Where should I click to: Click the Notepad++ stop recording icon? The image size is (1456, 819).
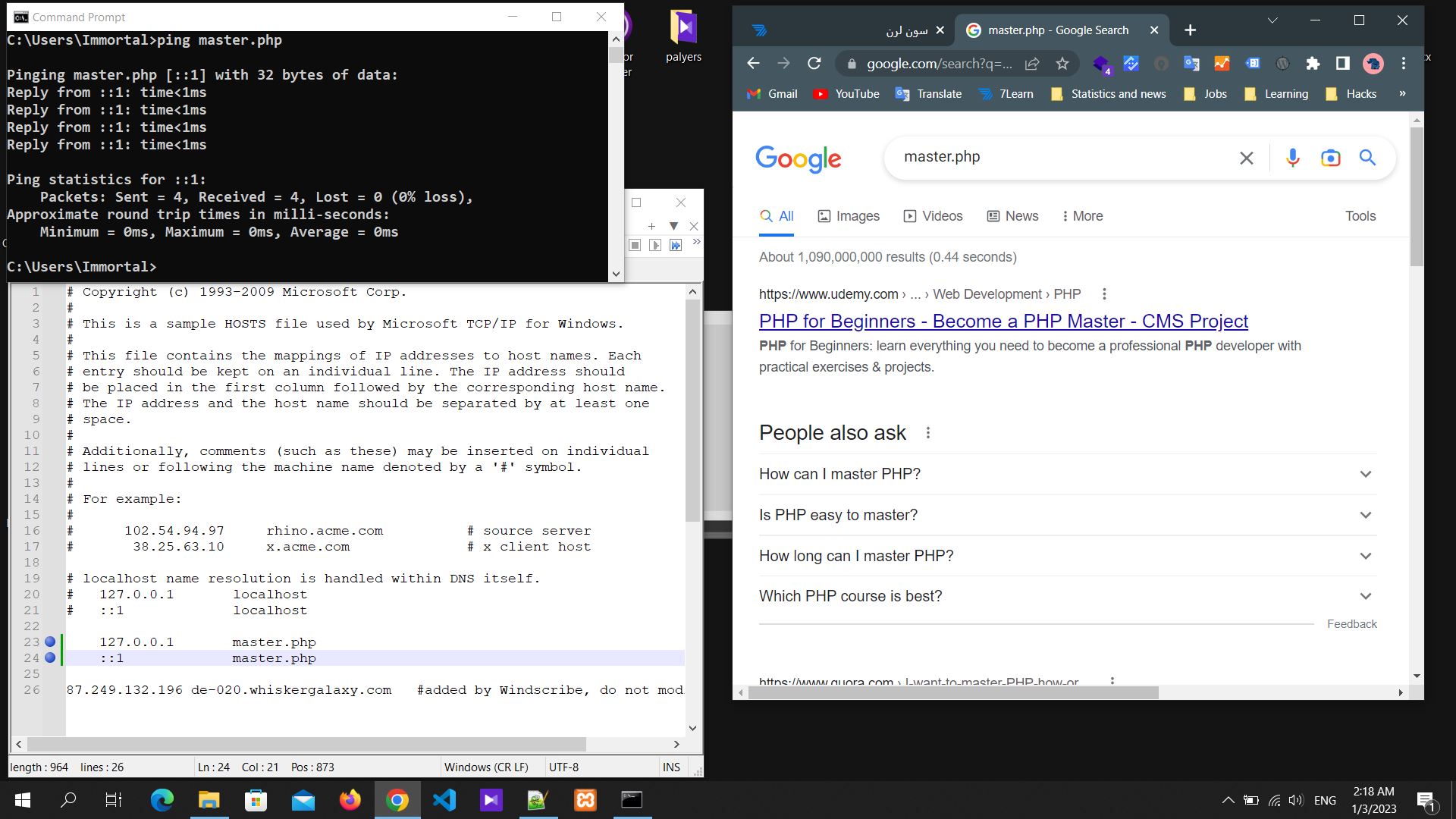635,245
